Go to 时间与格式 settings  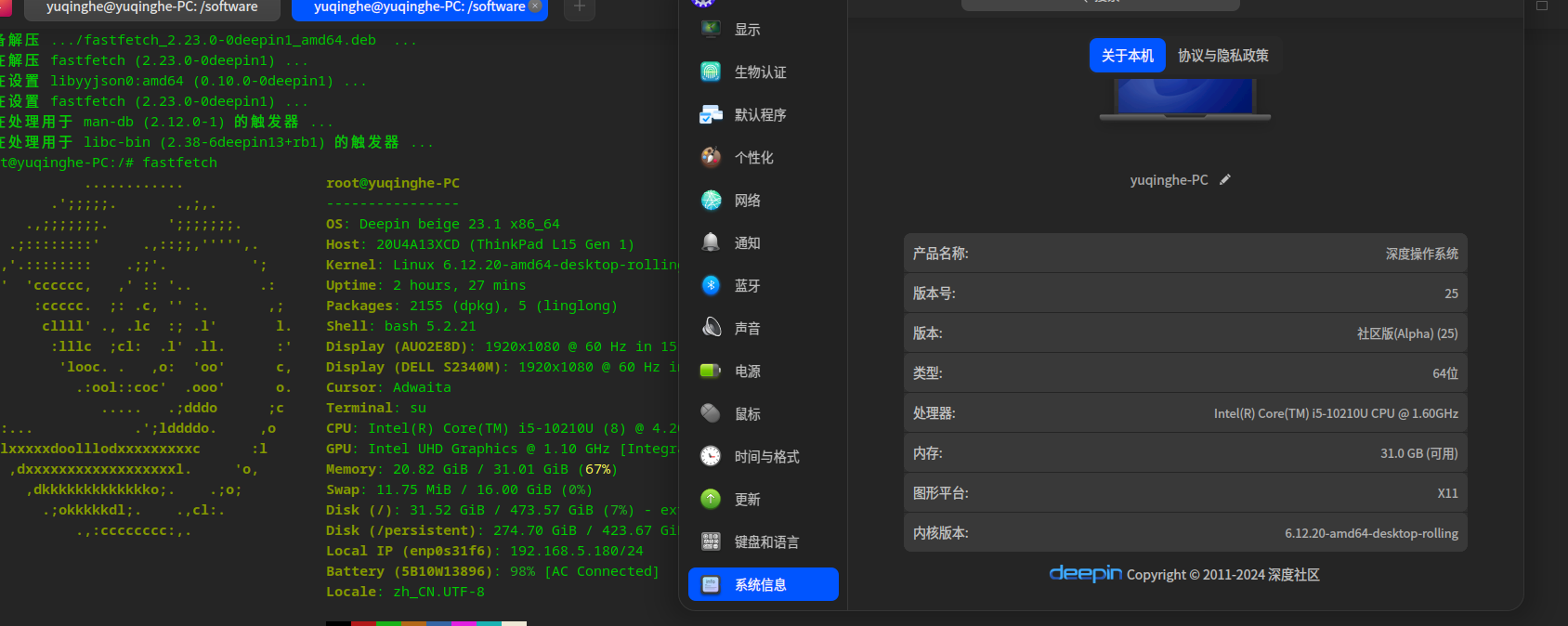pos(764,457)
